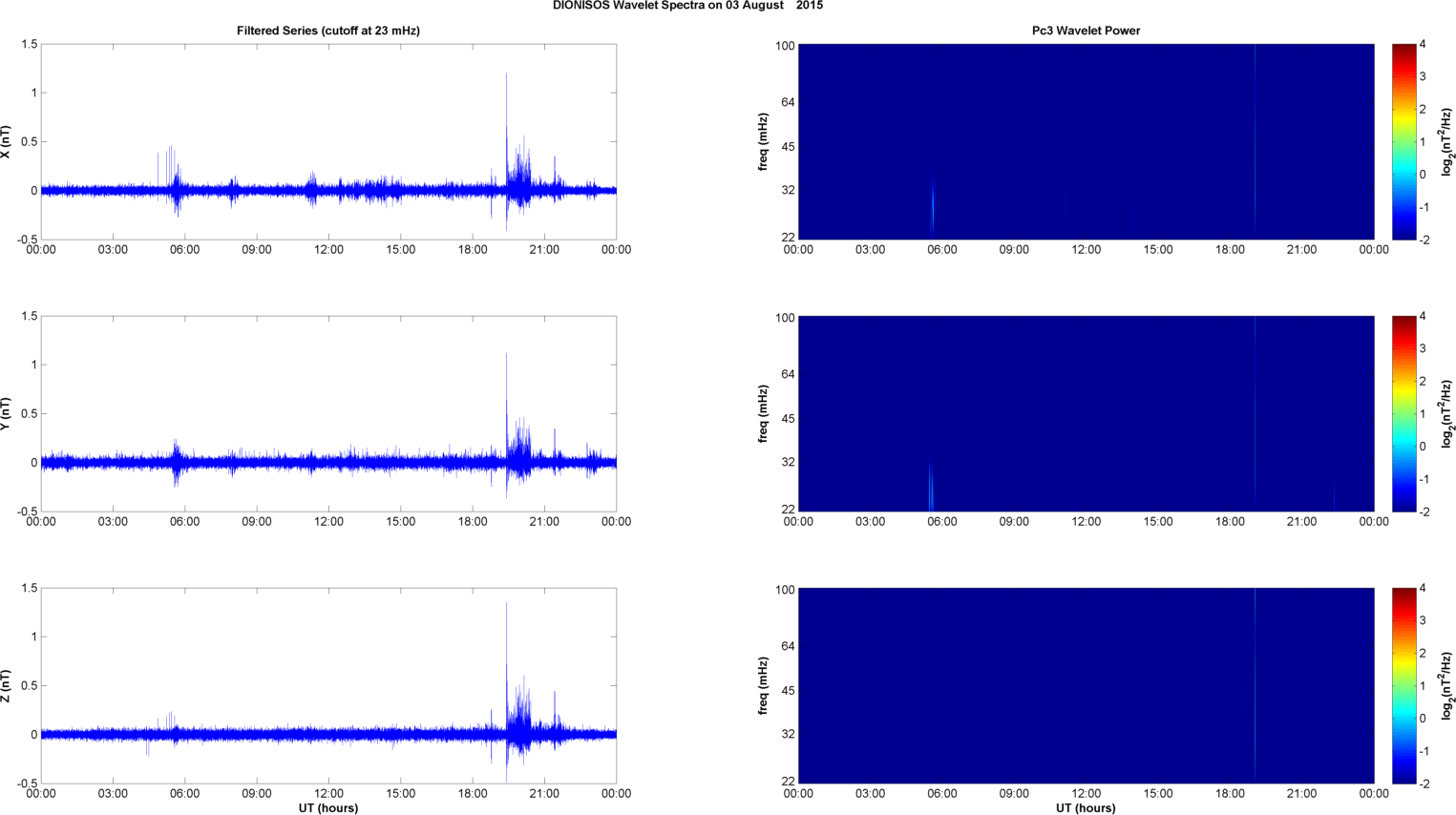Click the top Pc3 wavelet power spectrogram

[1086, 142]
